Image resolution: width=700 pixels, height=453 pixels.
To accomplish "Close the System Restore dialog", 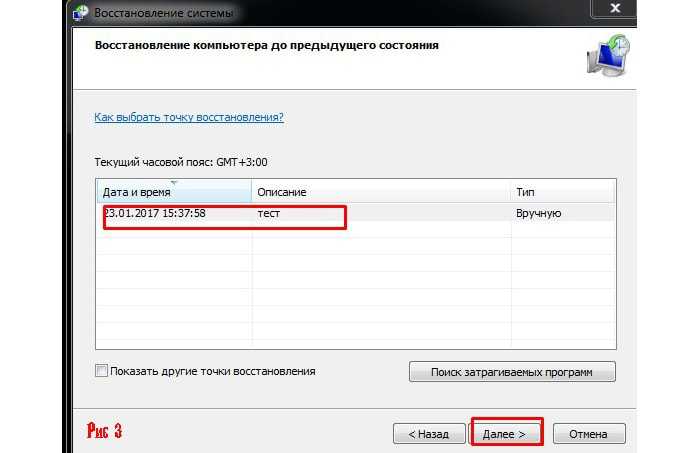I will [615, 8].
